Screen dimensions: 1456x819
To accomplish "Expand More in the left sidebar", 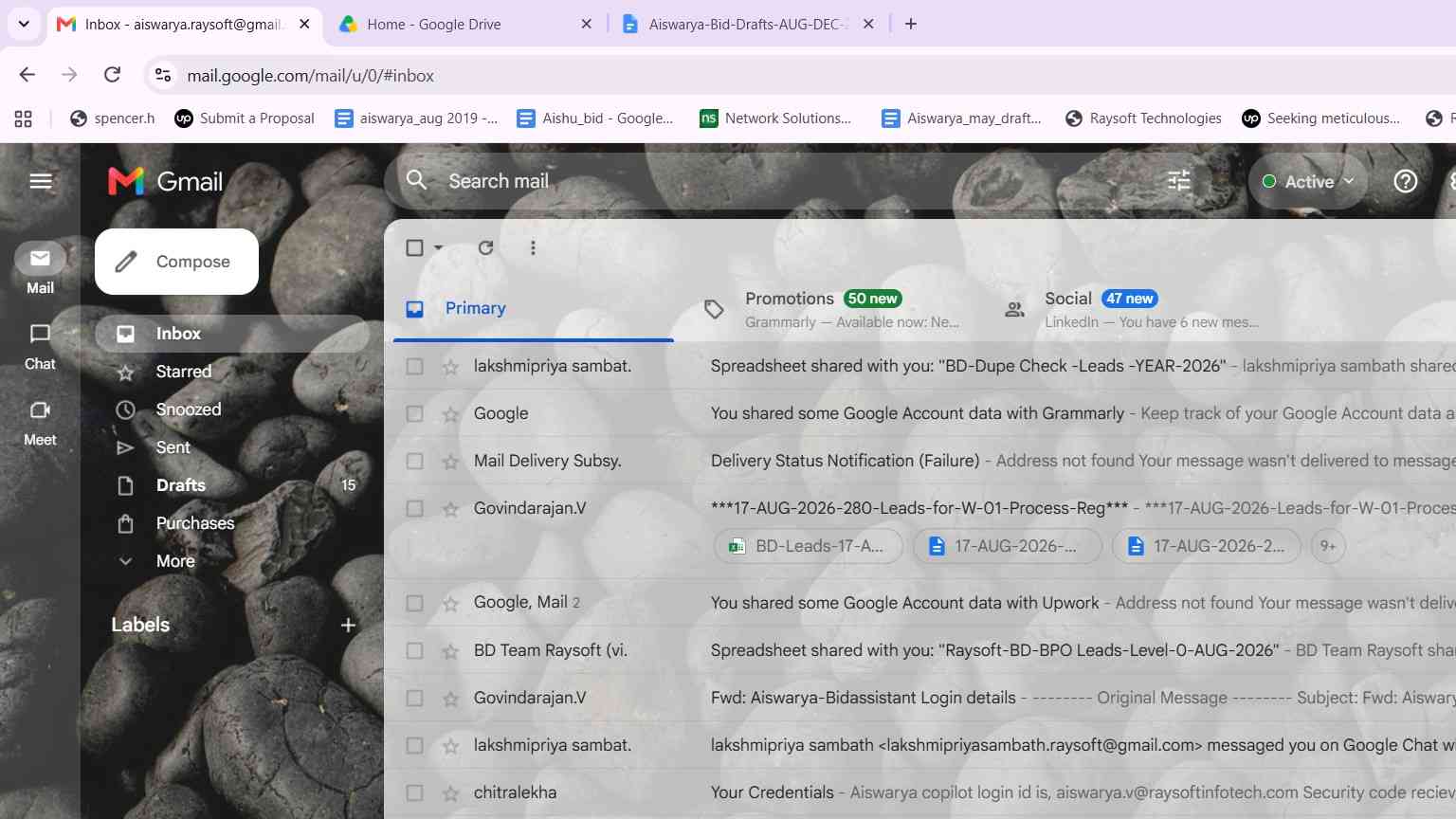I will click(x=175, y=561).
